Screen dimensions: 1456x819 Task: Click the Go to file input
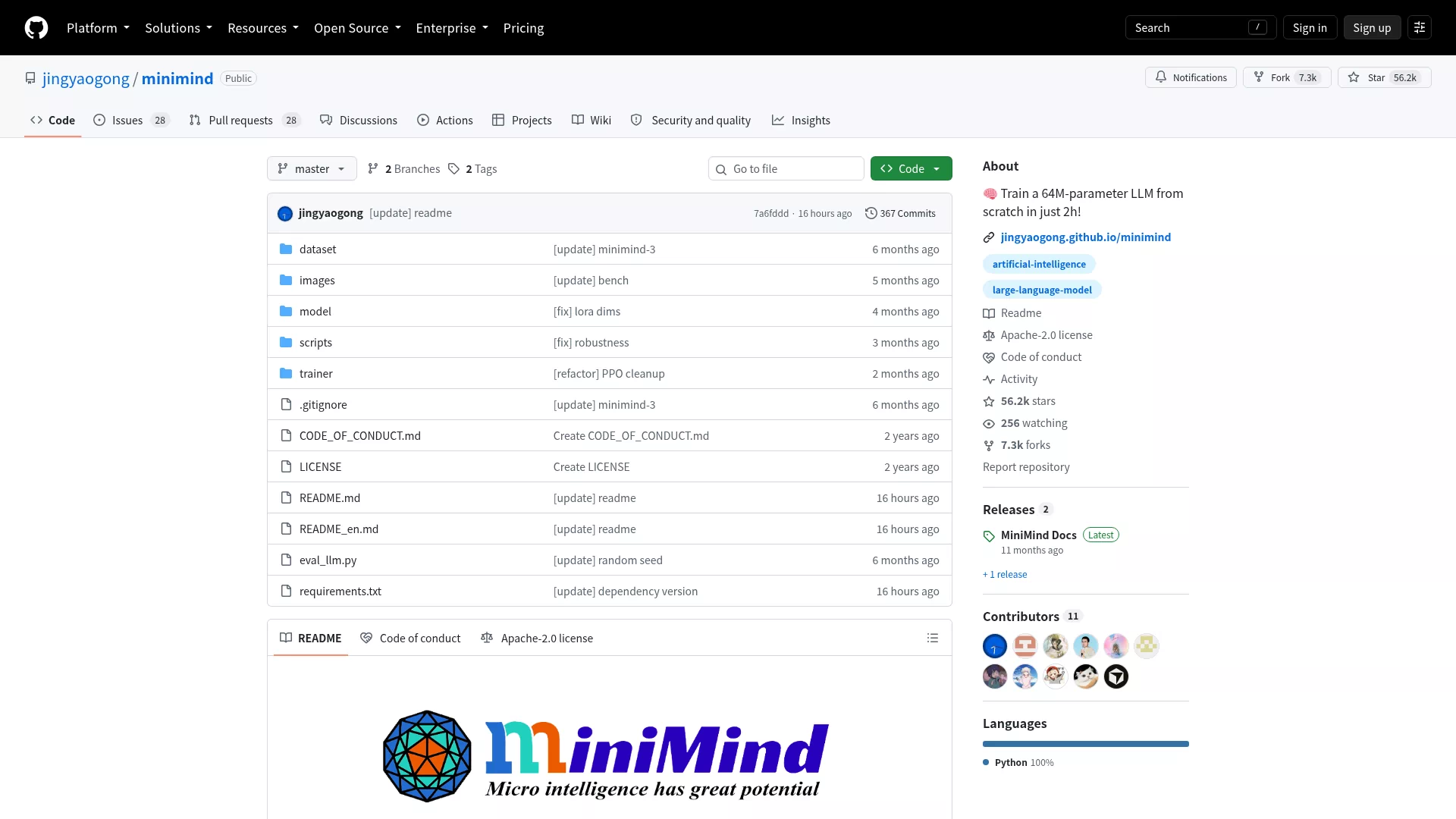point(786,169)
